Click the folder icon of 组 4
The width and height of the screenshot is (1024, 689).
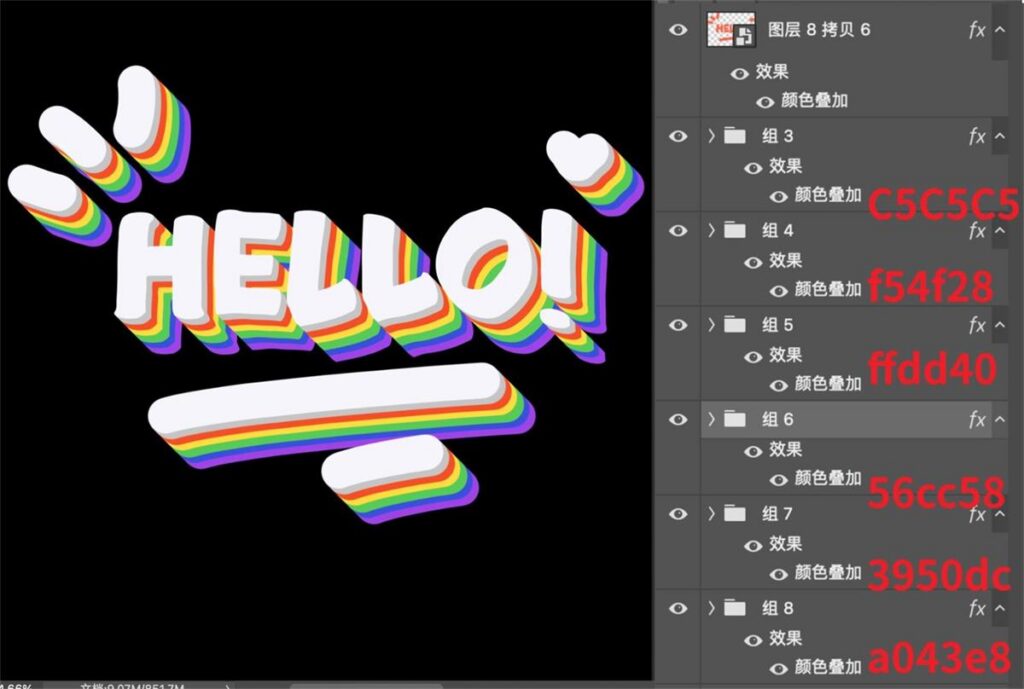(x=735, y=231)
